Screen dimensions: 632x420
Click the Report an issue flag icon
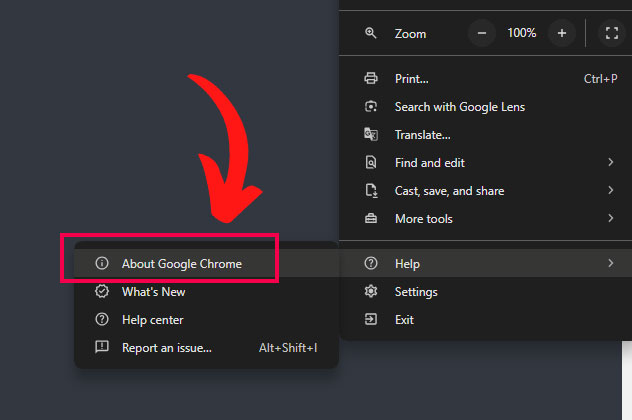[x=102, y=347]
